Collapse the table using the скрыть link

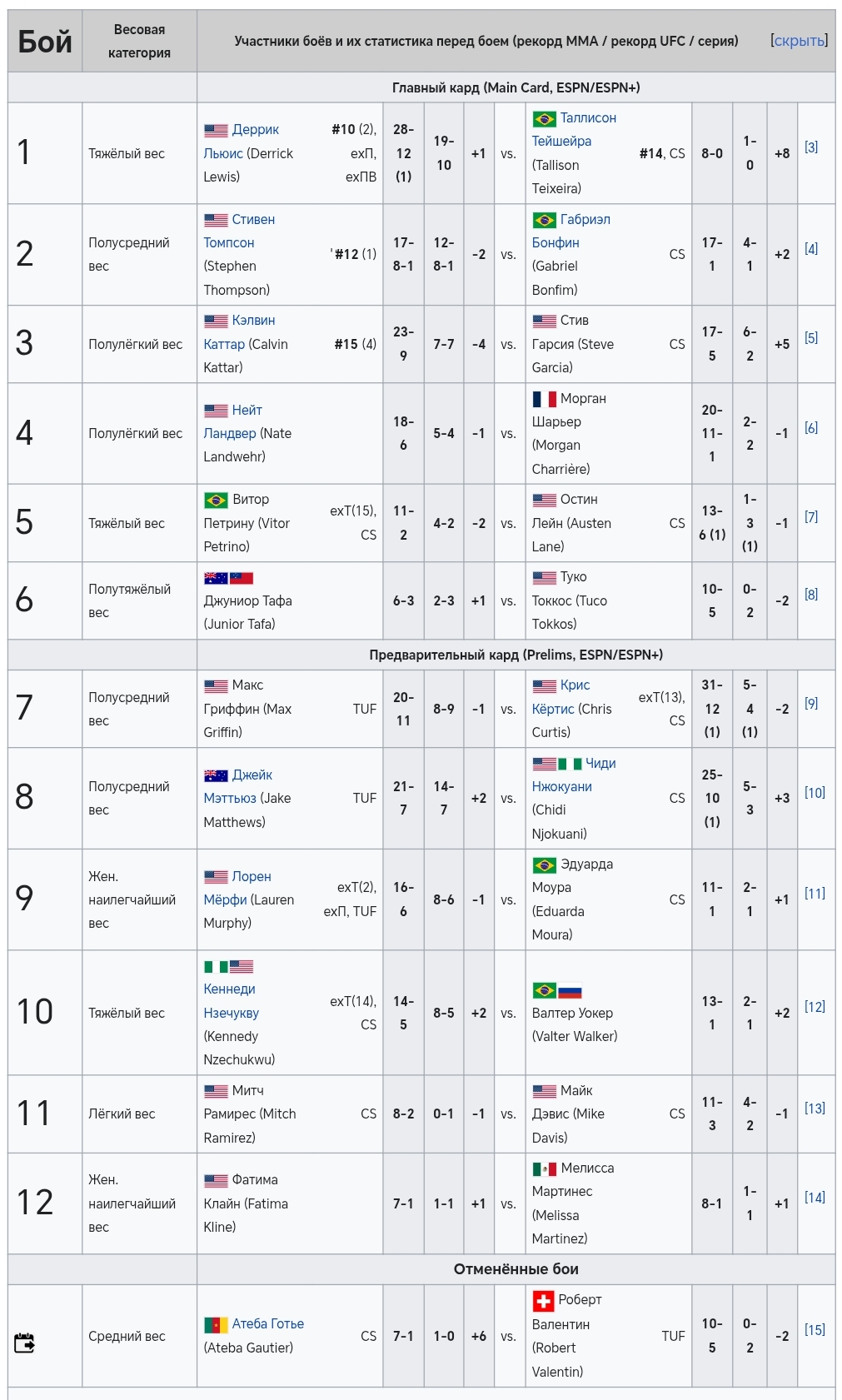pyautogui.click(x=799, y=41)
